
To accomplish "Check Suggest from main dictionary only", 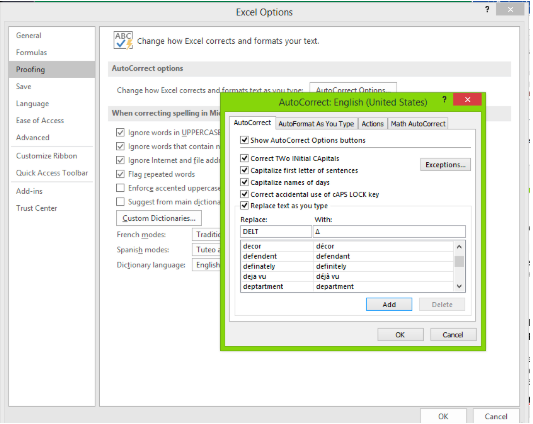I will (120, 202).
